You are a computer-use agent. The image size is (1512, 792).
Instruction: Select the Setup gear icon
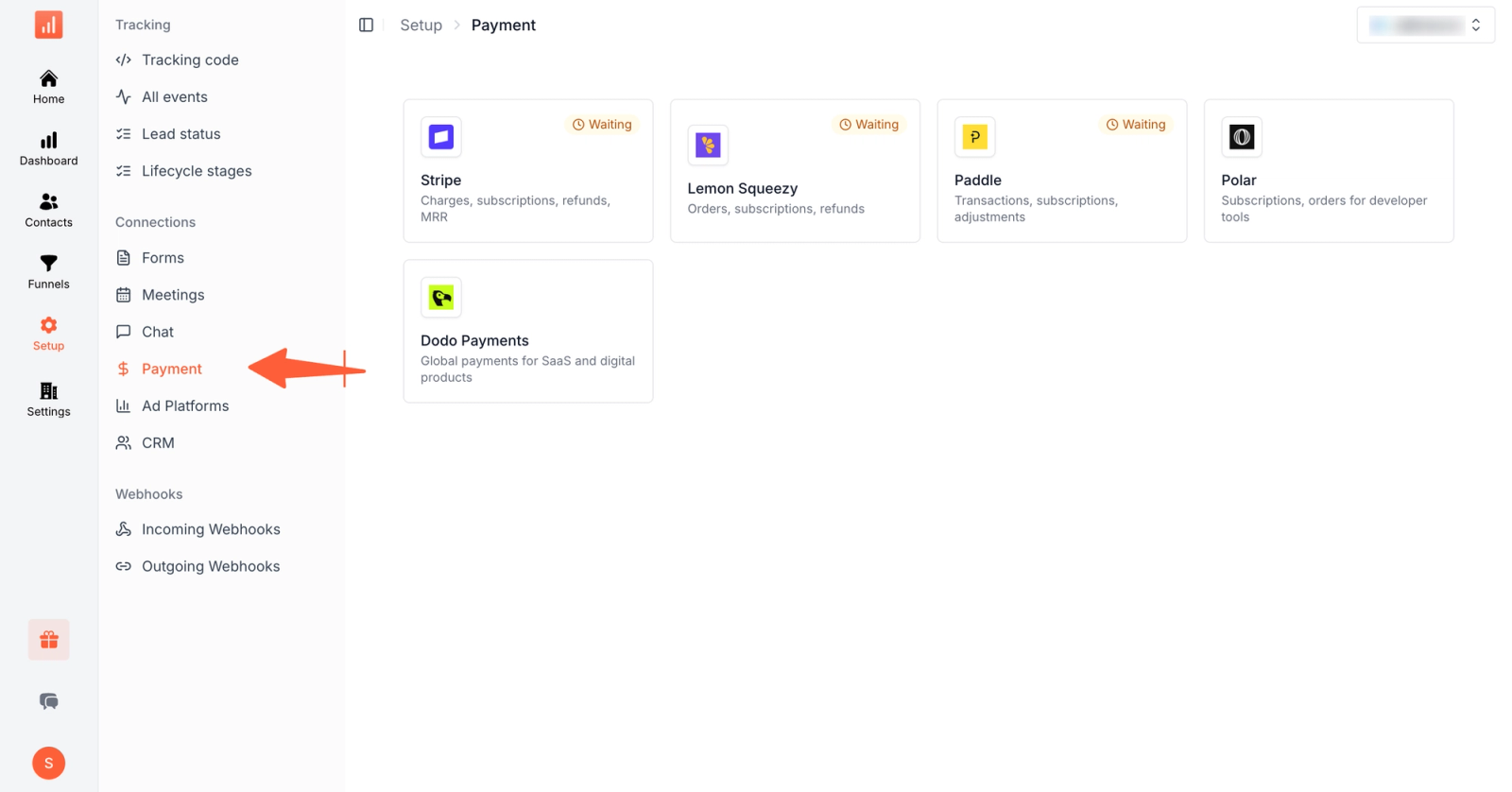point(48,325)
